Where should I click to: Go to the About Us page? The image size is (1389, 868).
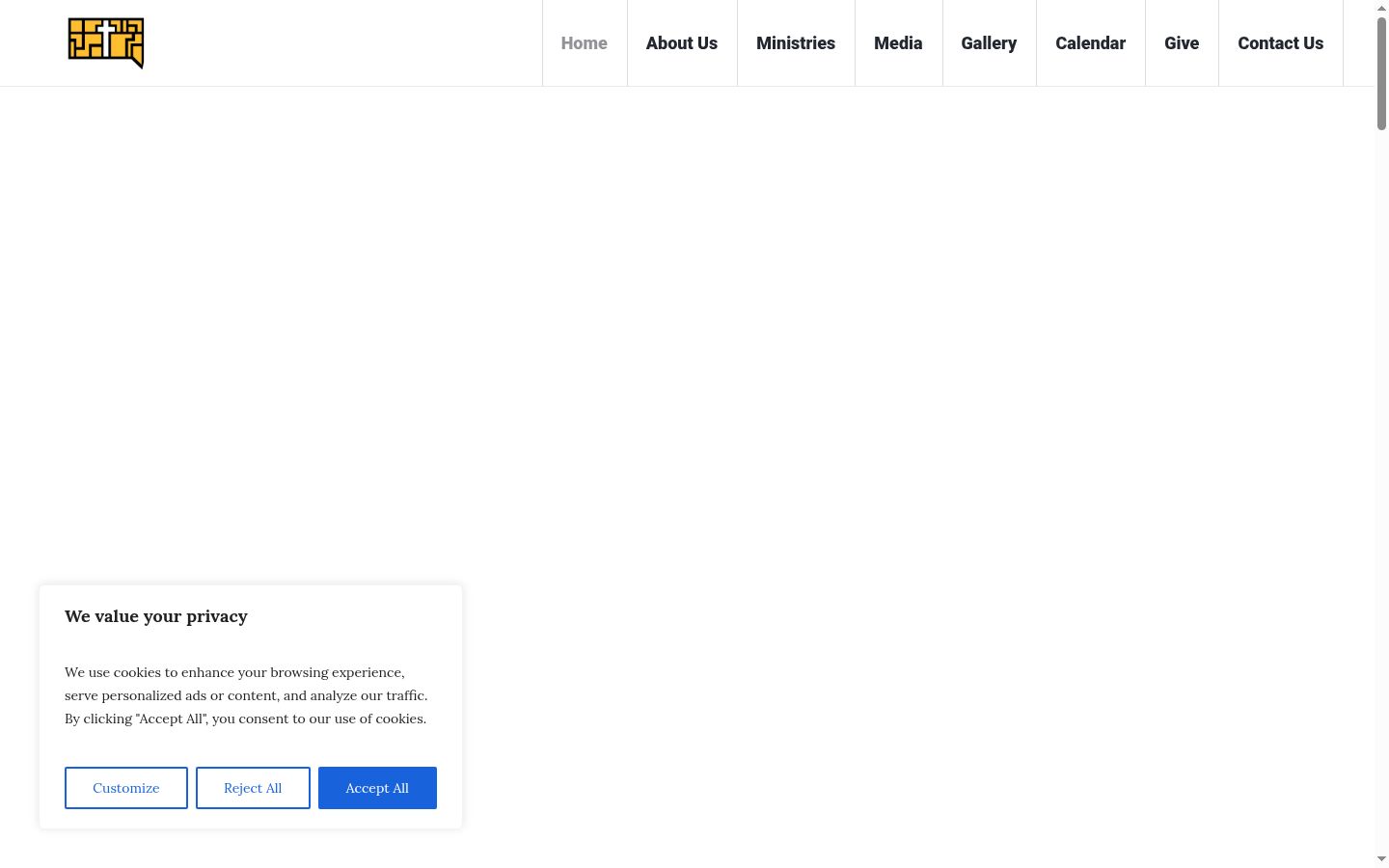[x=682, y=43]
